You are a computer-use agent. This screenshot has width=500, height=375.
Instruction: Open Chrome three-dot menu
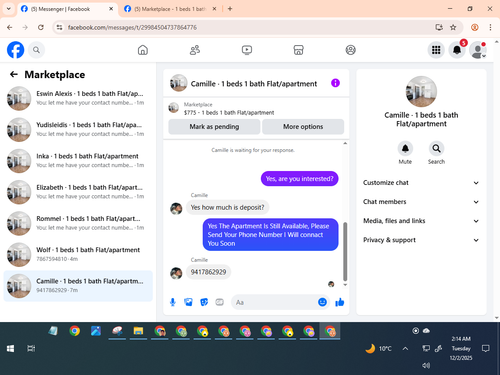(490, 27)
